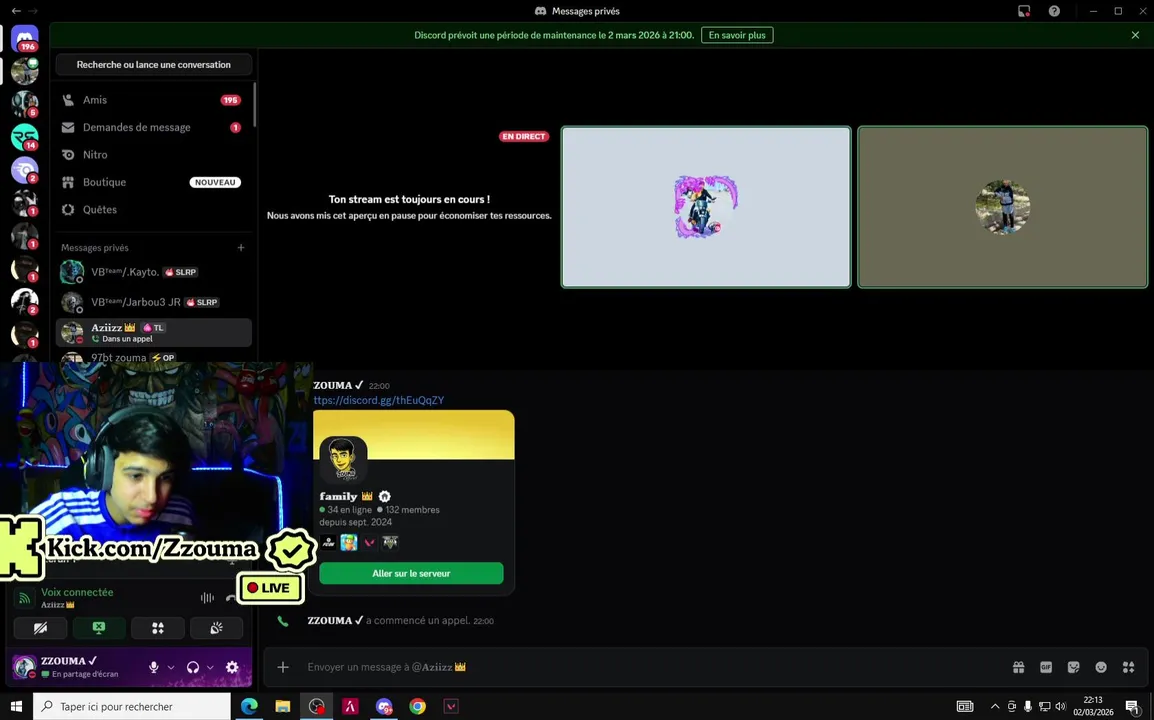Click the green call-started phone icon
Screen dimensions: 1154x720
pos(283,621)
